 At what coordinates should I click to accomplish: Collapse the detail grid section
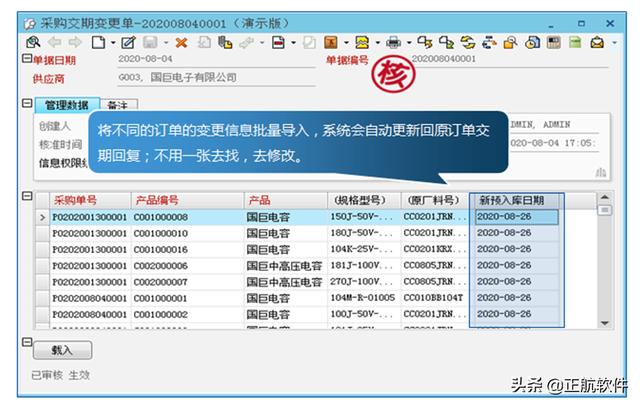27,196
